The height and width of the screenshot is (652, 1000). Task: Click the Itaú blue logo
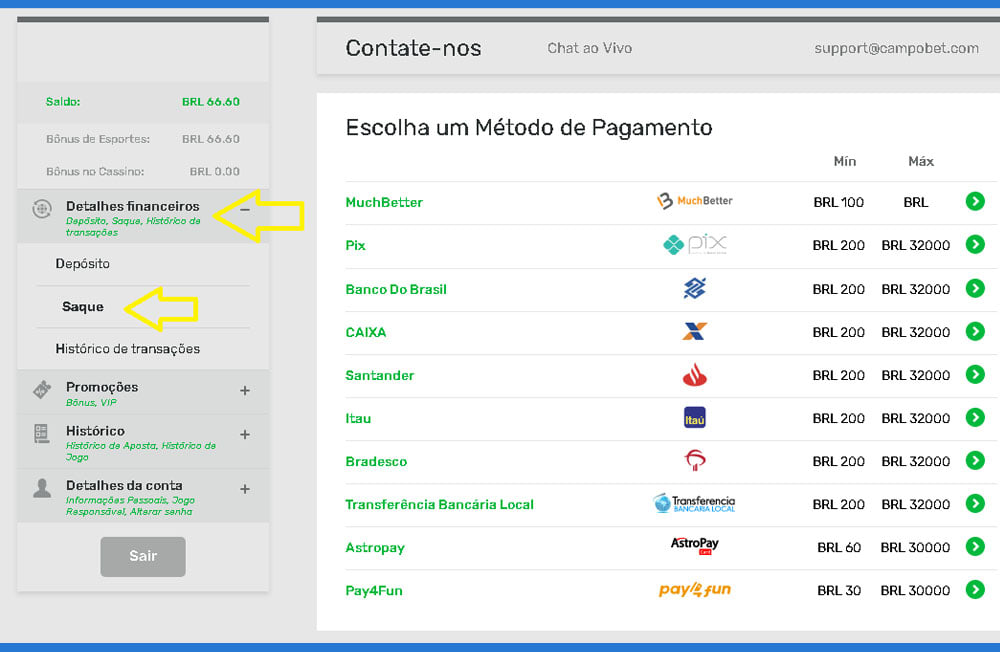(695, 418)
